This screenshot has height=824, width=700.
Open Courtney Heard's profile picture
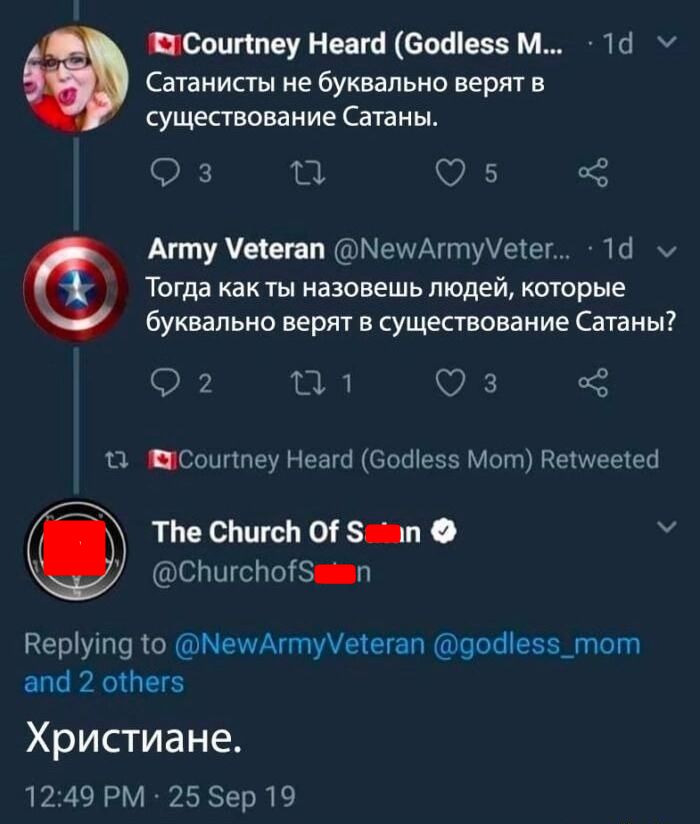pyautogui.click(x=75, y=78)
